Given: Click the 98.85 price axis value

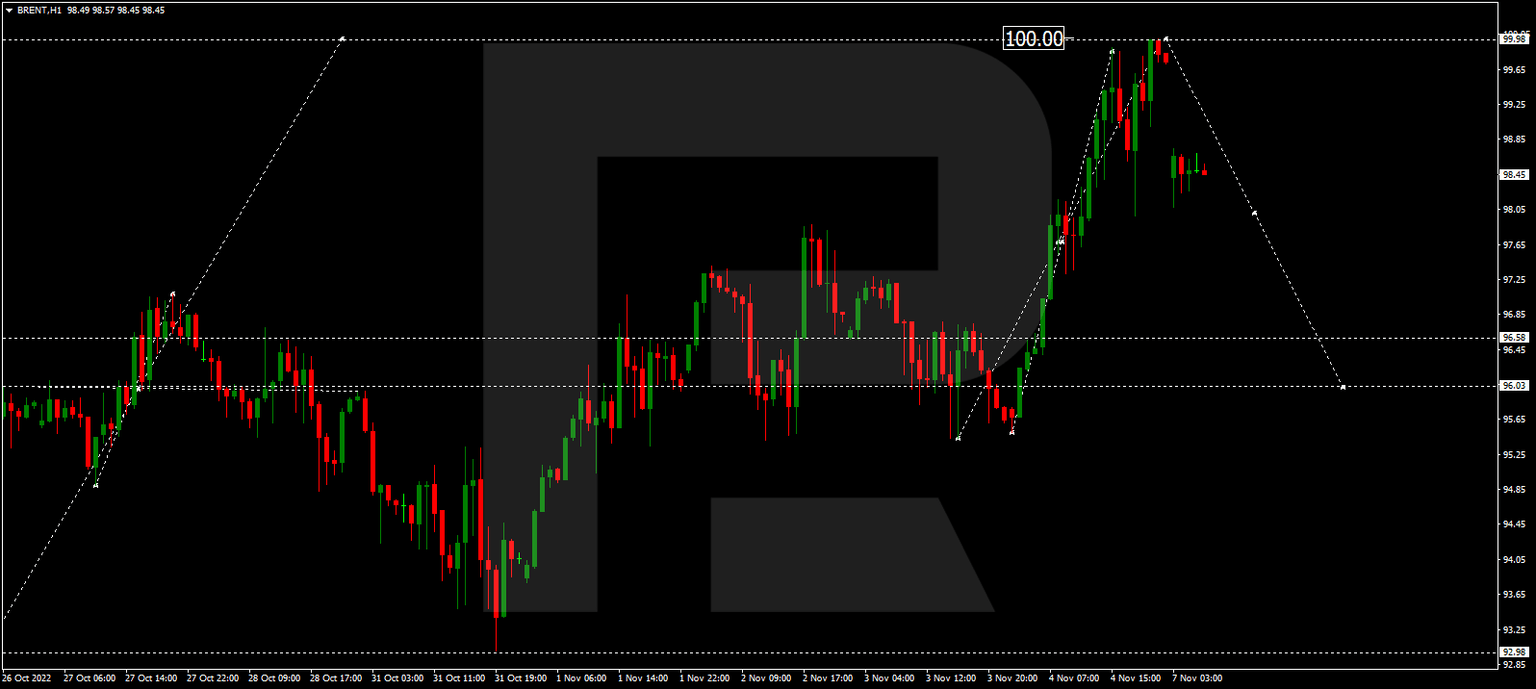Looking at the screenshot, I should click(x=1514, y=140).
